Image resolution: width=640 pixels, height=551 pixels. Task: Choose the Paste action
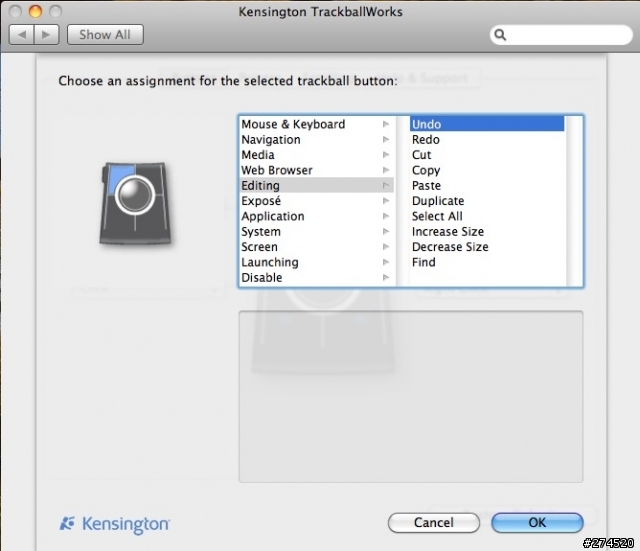point(487,185)
